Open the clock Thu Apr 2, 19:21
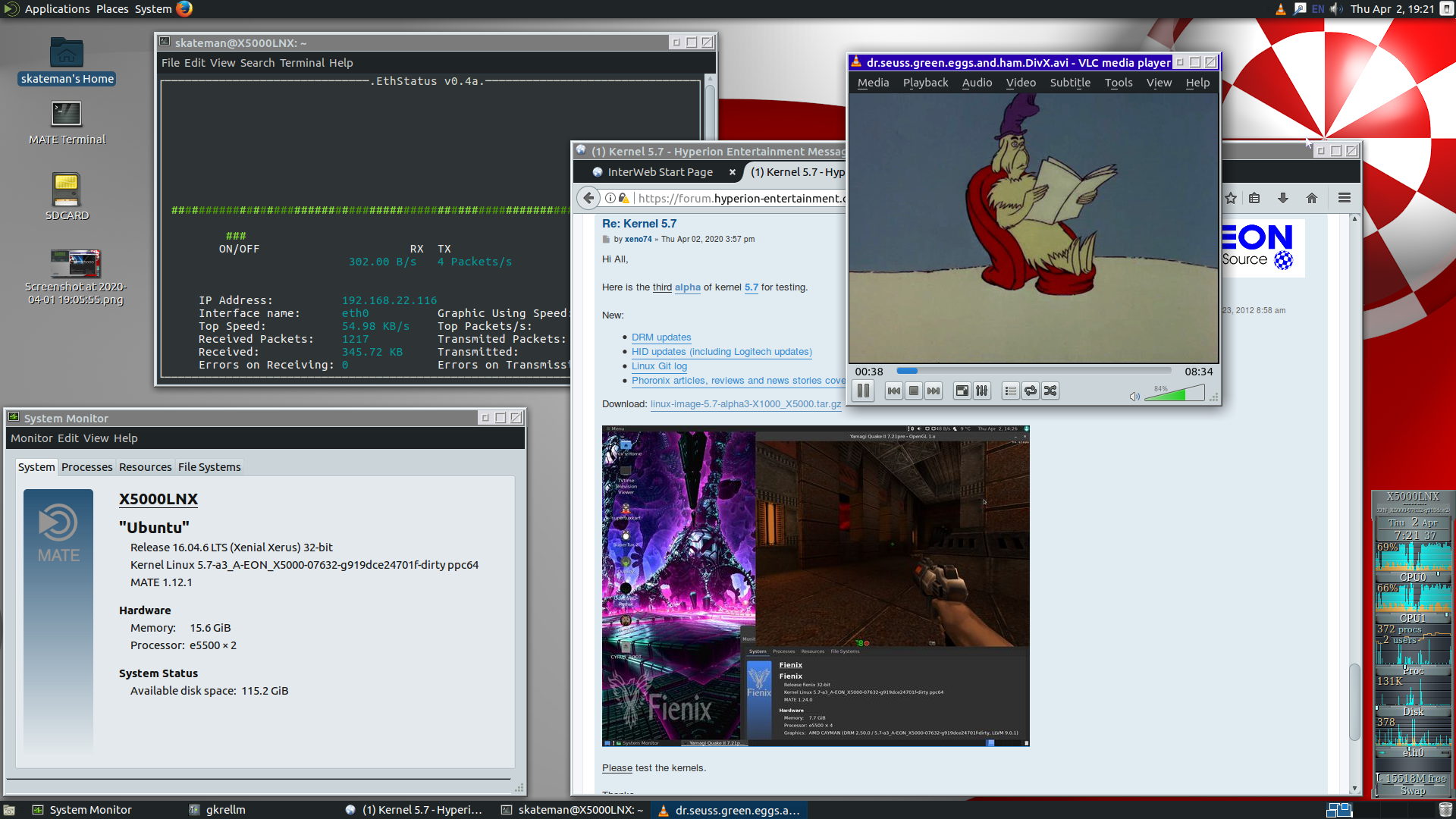The image size is (1456, 819). [1392, 9]
